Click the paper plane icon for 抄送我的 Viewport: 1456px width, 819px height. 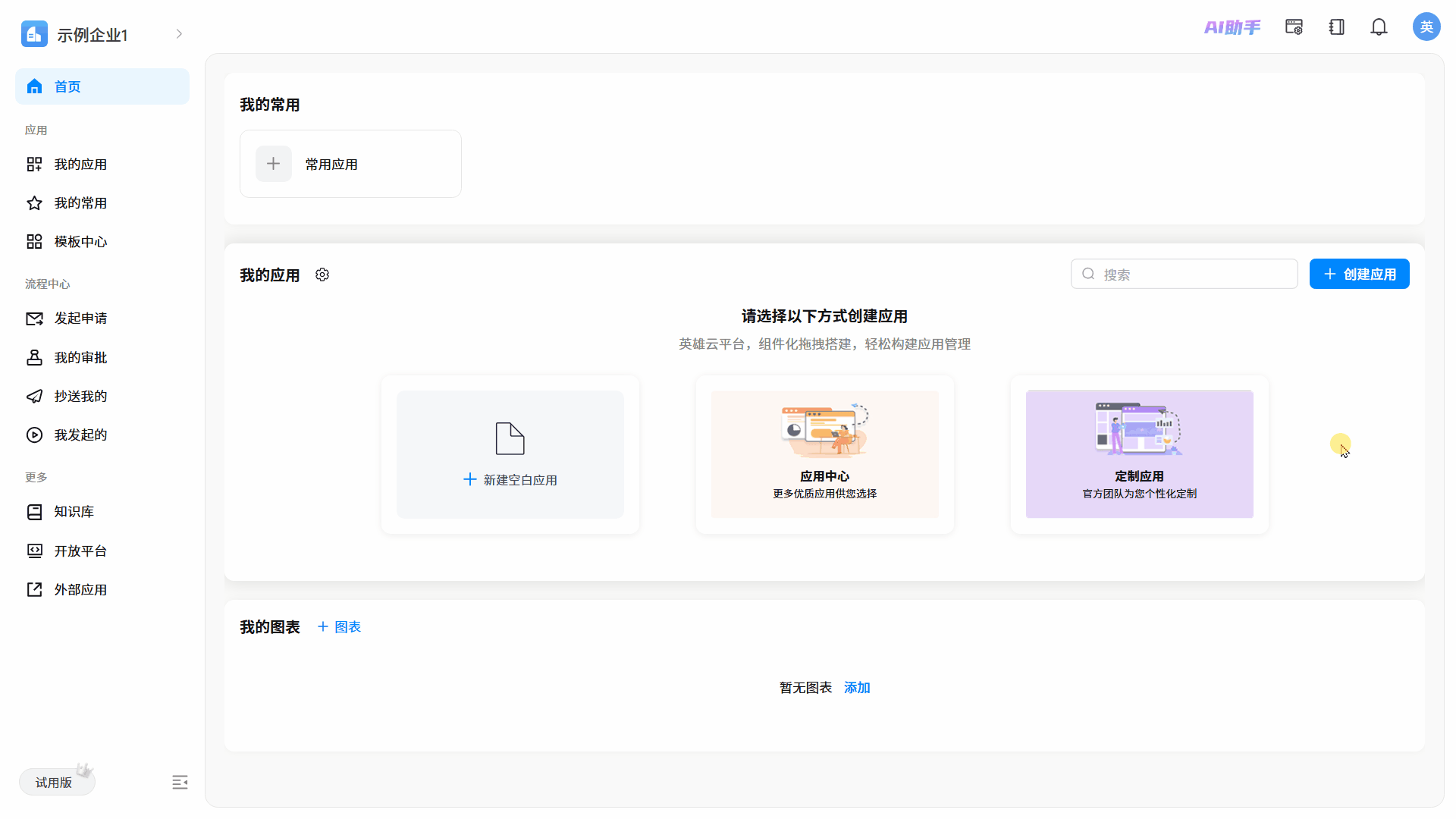[34, 397]
